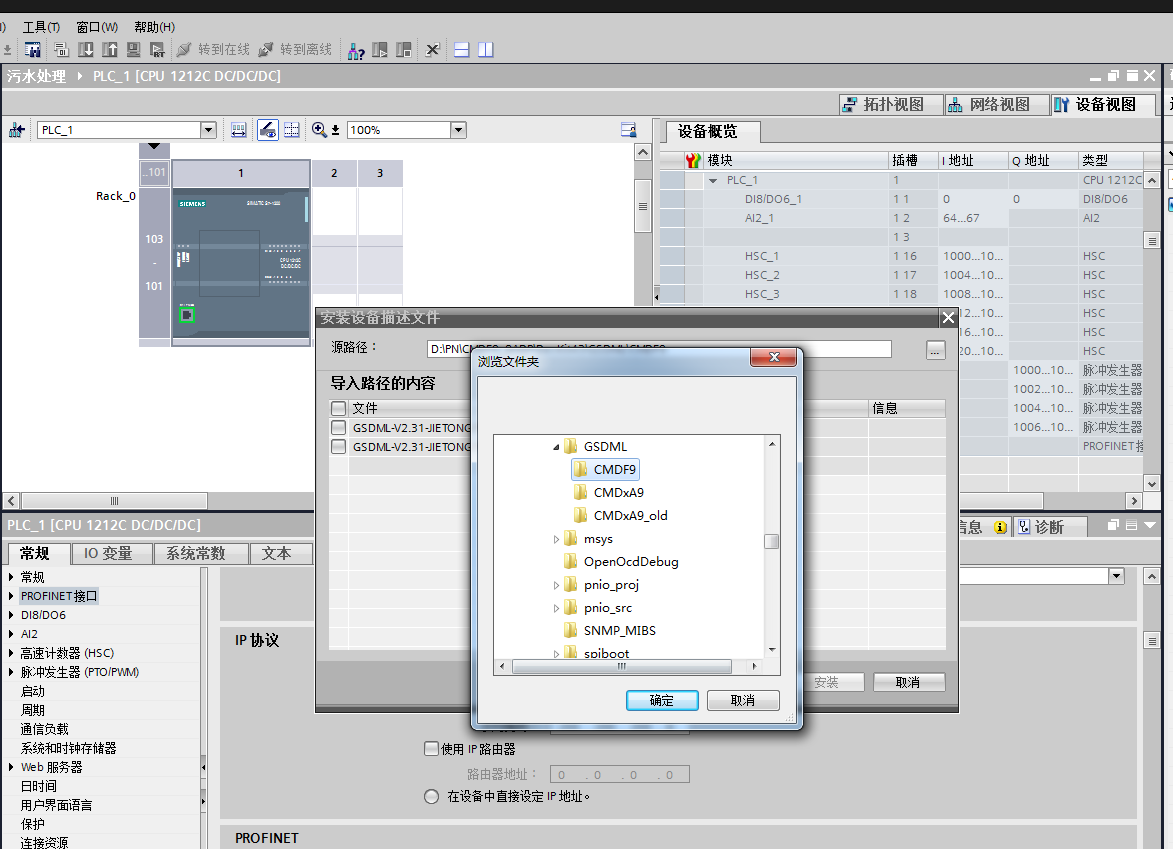Tick the select-all checkbox beside 文件 header
This screenshot has height=849, width=1173.
click(339, 408)
